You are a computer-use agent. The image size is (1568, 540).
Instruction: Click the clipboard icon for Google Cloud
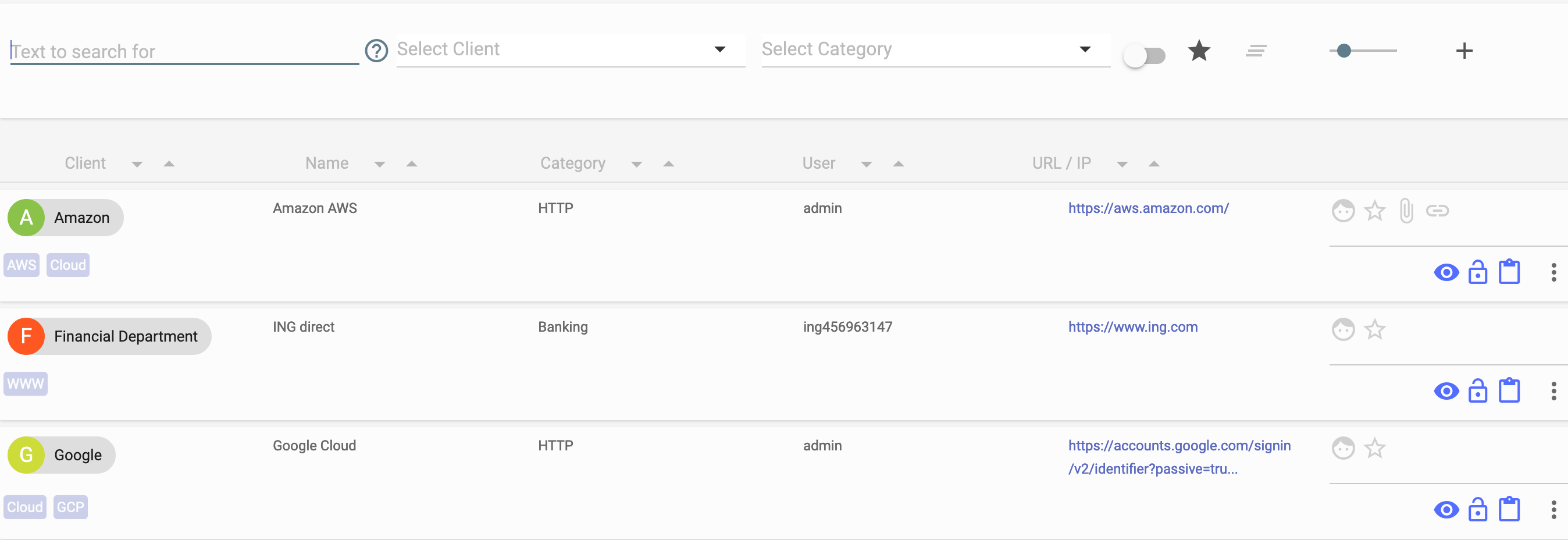[x=1509, y=509]
